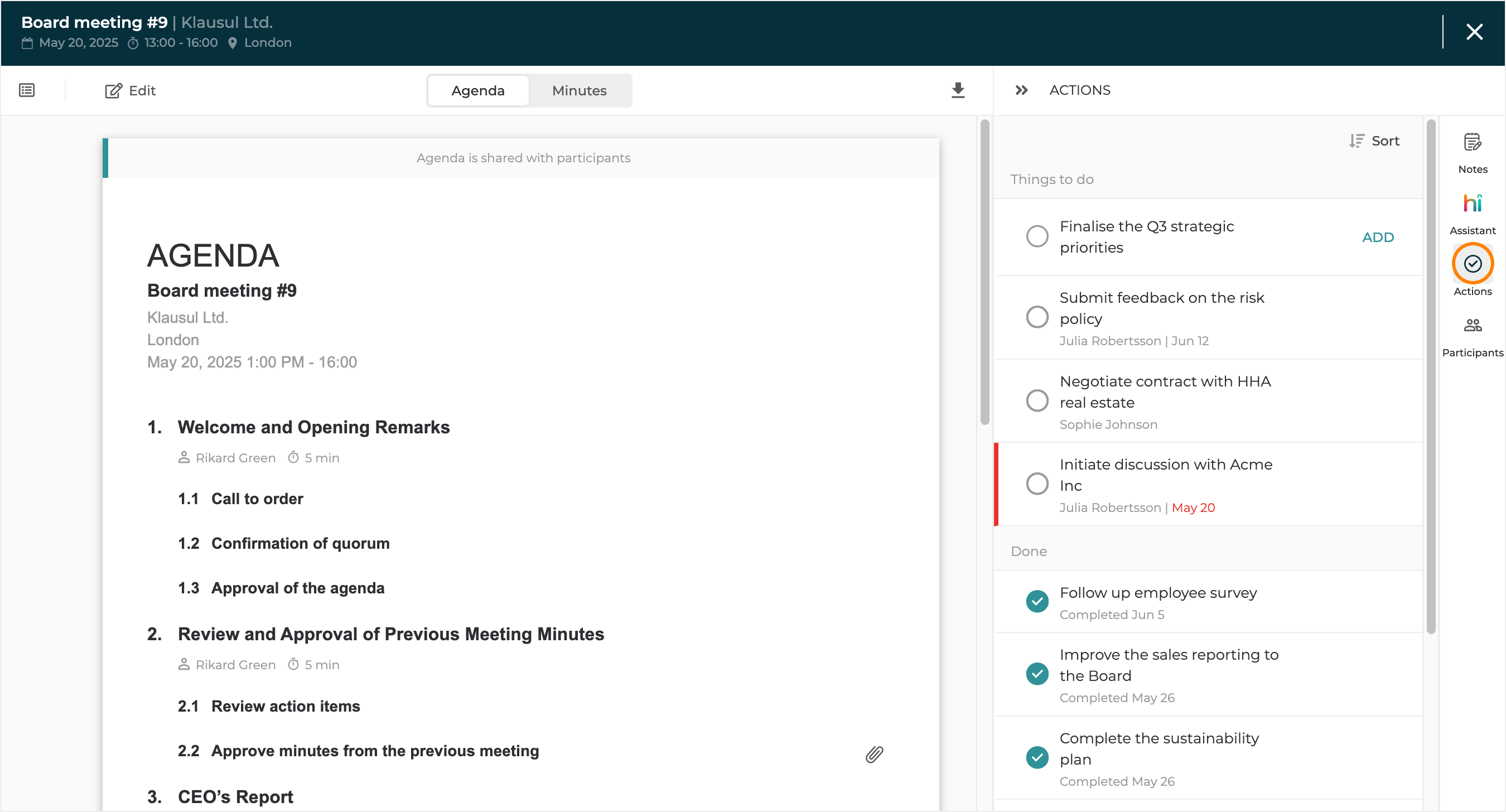Open attachment on item 2.2
The height and width of the screenshot is (812, 1506).
873,754
